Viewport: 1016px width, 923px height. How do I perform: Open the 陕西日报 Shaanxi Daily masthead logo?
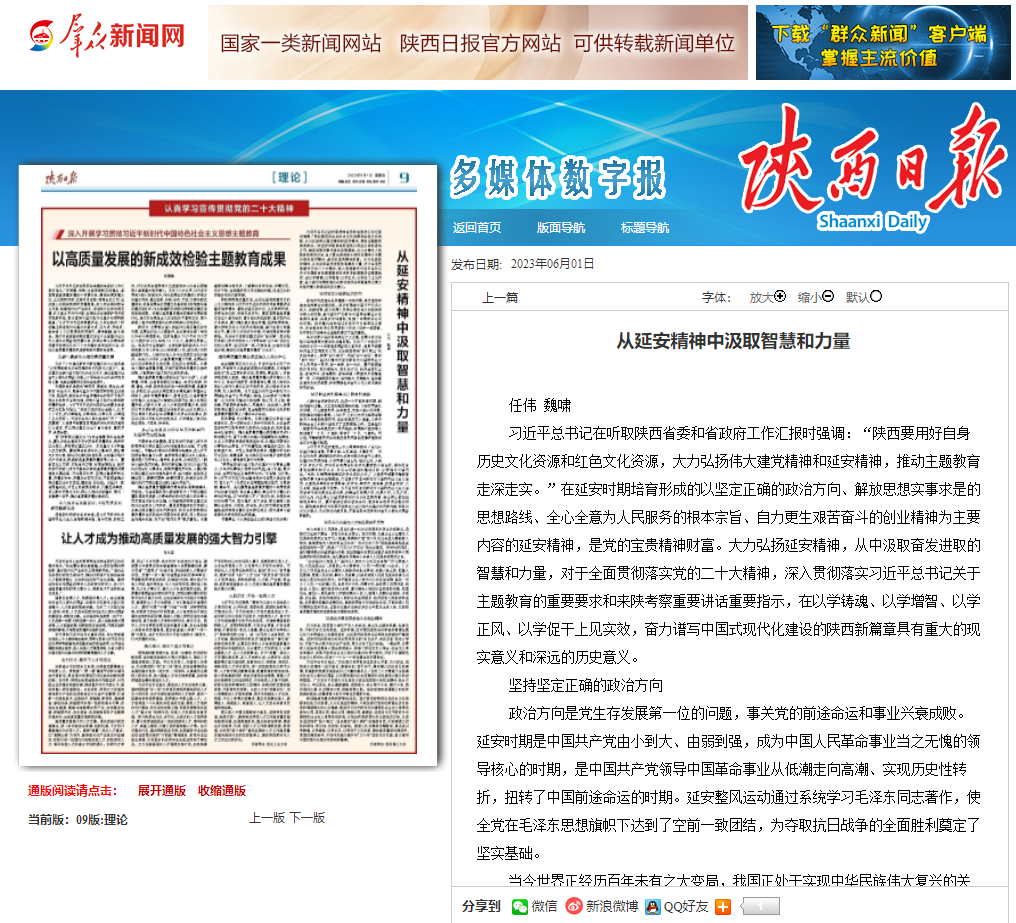click(x=873, y=168)
